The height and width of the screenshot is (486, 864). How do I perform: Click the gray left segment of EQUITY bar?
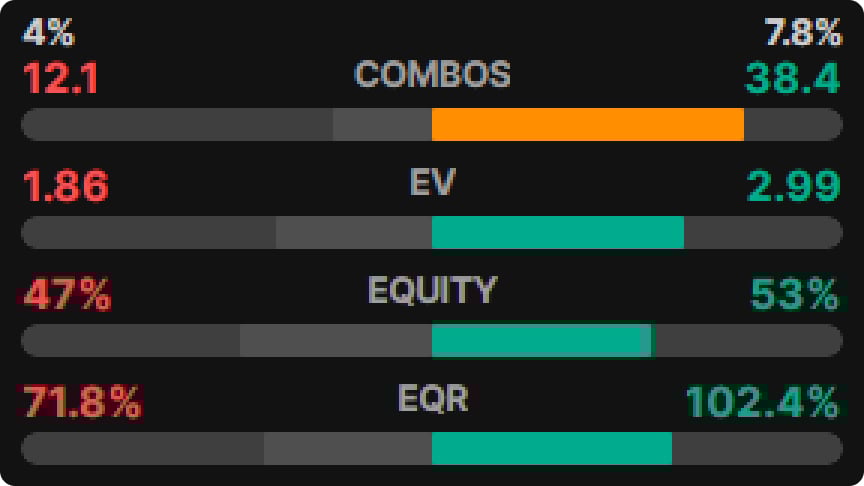click(x=336, y=340)
